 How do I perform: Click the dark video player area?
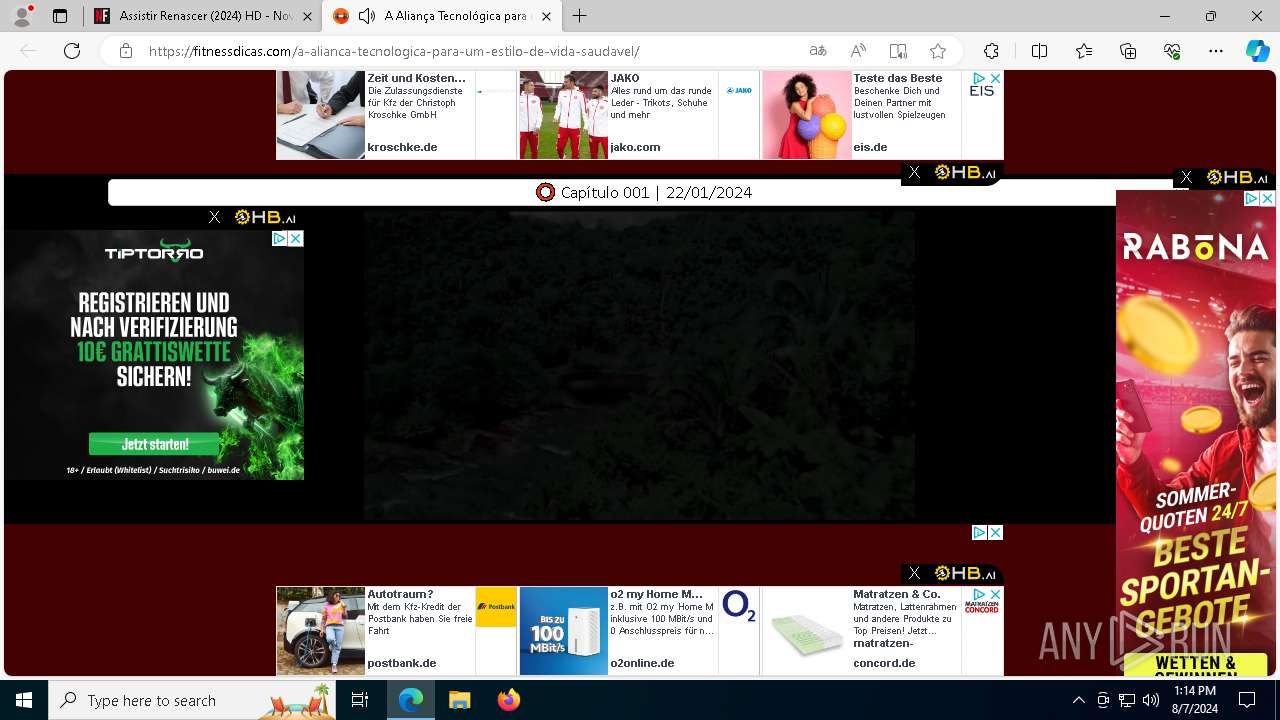[x=639, y=365]
